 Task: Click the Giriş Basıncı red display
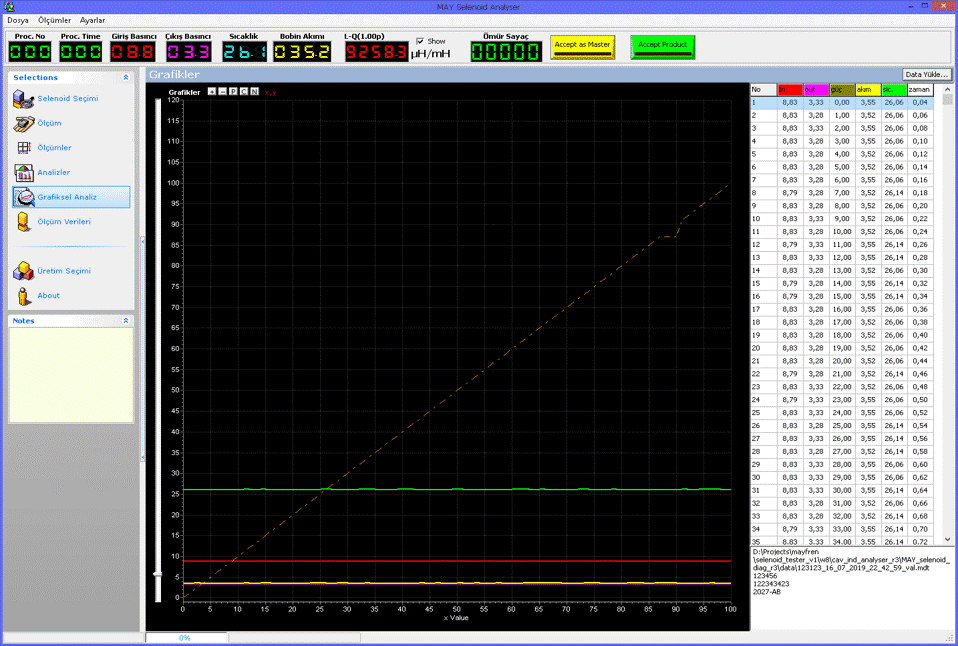pos(133,52)
